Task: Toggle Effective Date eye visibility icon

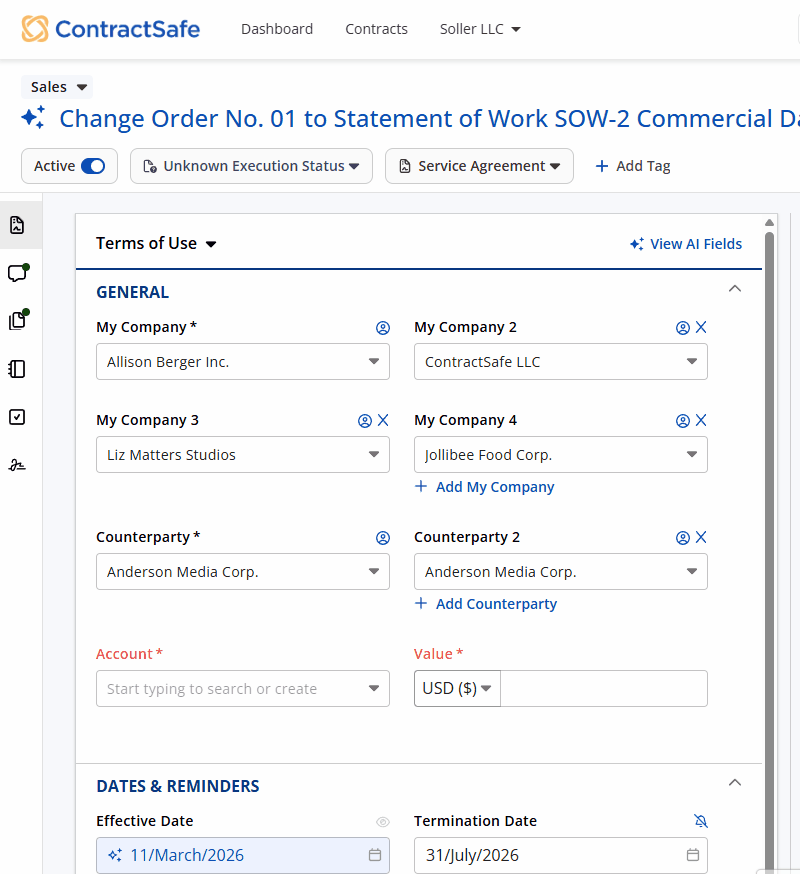Action: 382,821
